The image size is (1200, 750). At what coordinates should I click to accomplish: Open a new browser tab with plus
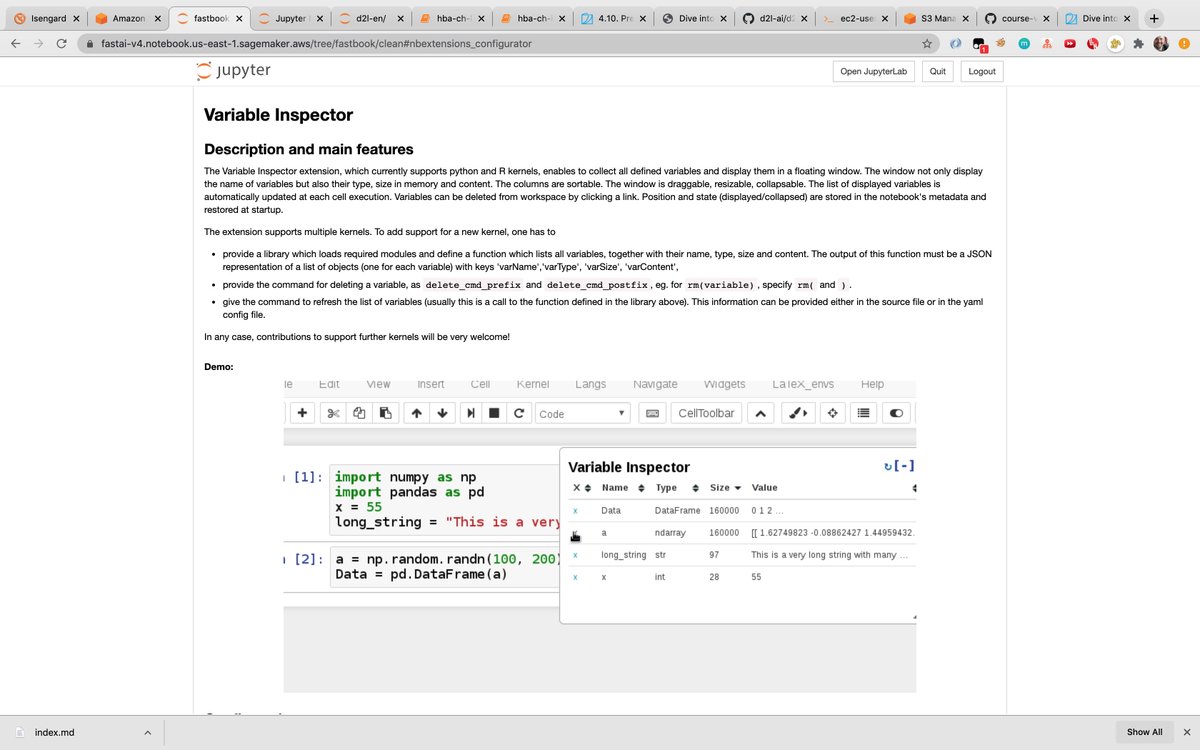click(x=1154, y=18)
